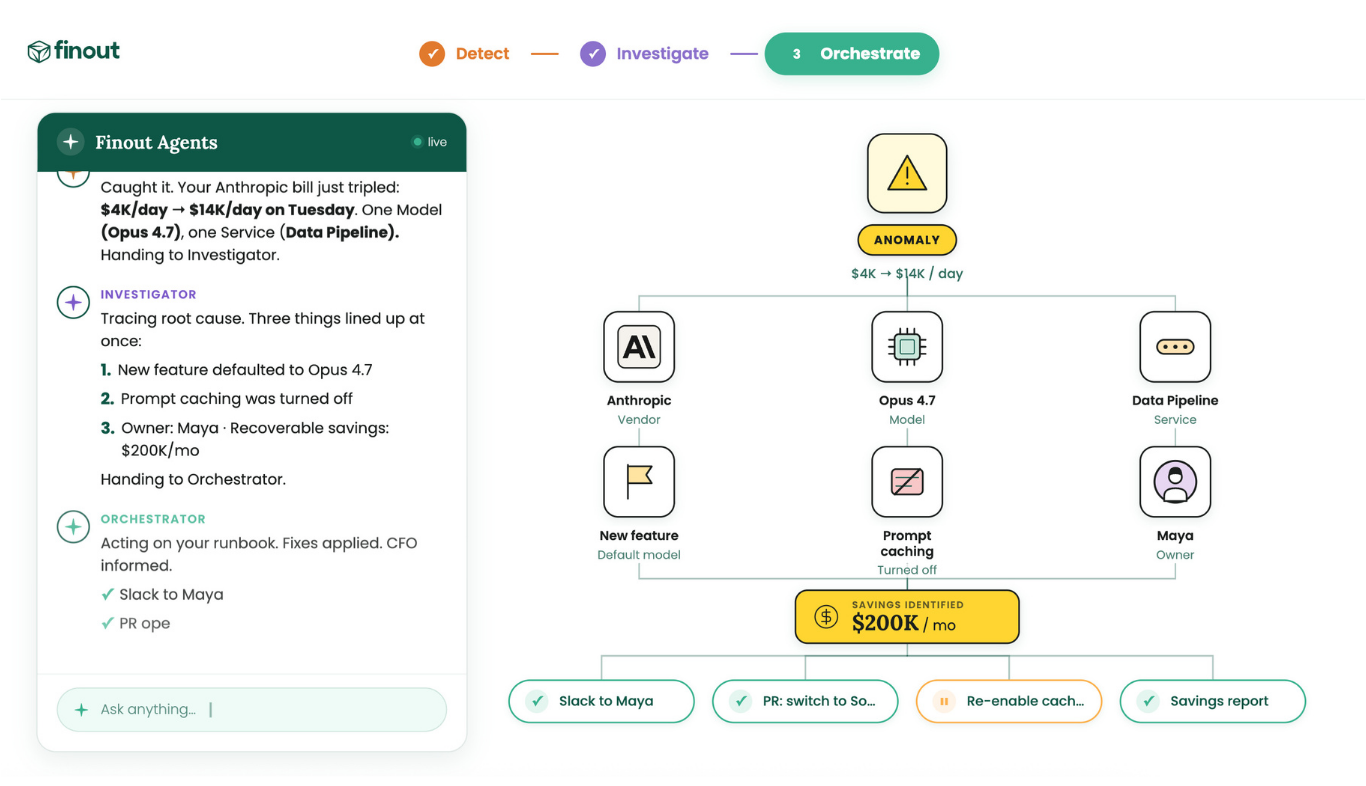Open the Prompt caching node icon
Screen dimensions: 1366x786
coord(907,482)
